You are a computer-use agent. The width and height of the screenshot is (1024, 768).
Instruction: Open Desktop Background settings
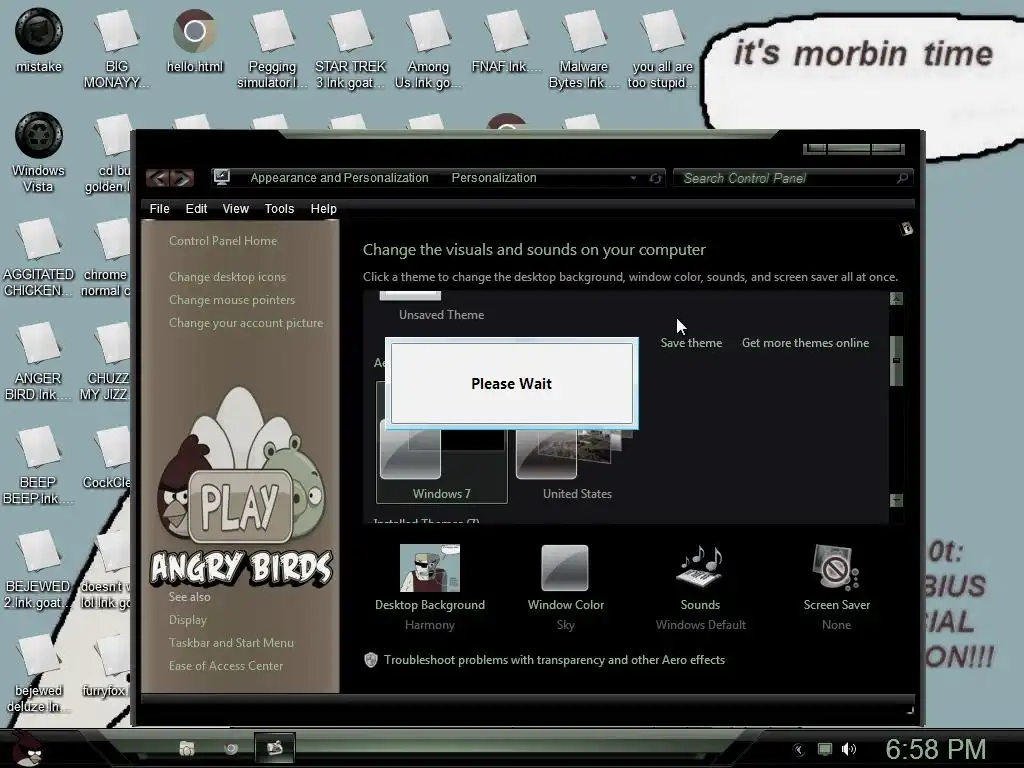[430, 587]
